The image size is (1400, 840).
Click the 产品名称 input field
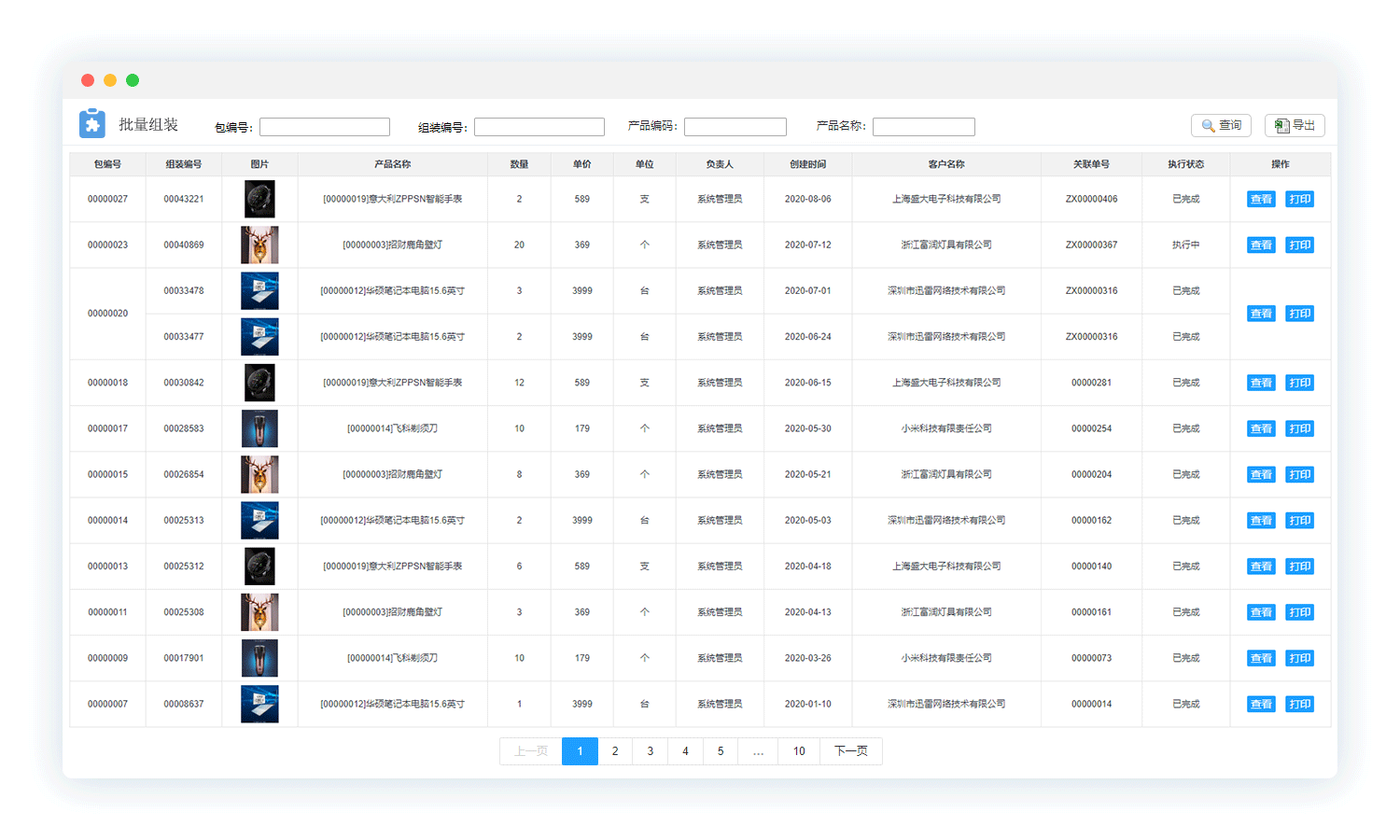click(923, 127)
